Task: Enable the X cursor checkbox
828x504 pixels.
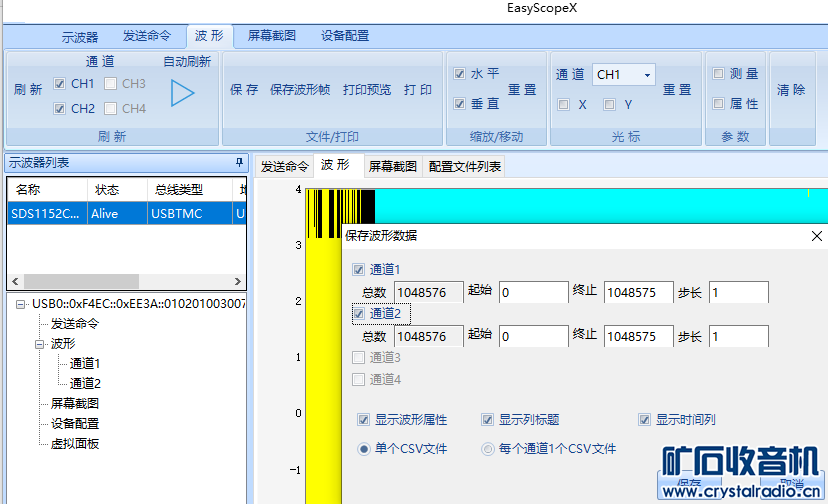Action: [x=563, y=105]
